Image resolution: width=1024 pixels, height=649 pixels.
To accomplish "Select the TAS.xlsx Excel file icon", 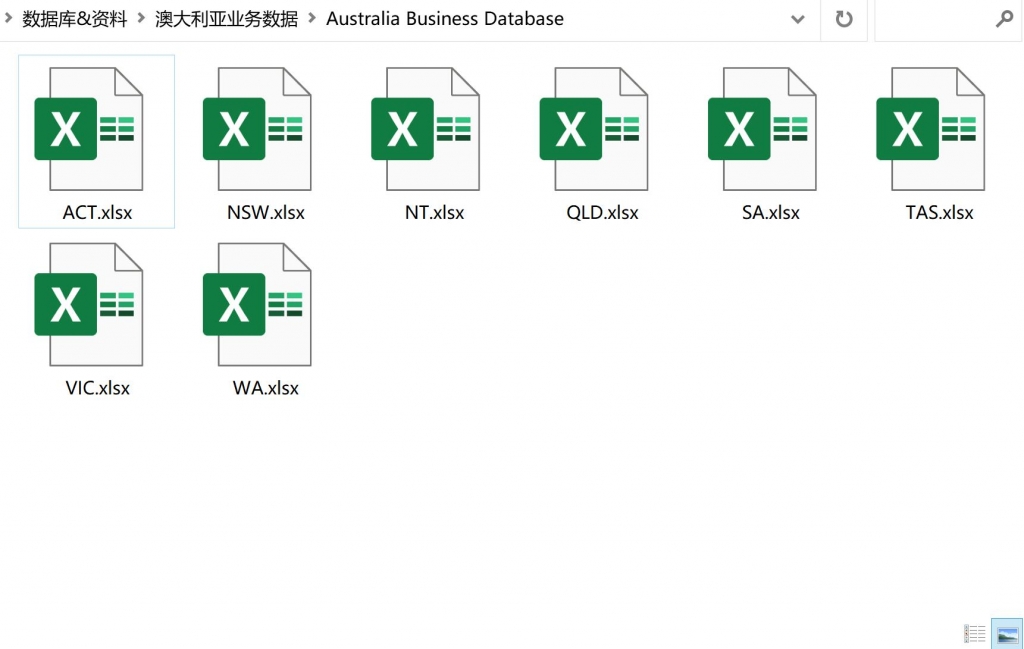I will point(931,129).
